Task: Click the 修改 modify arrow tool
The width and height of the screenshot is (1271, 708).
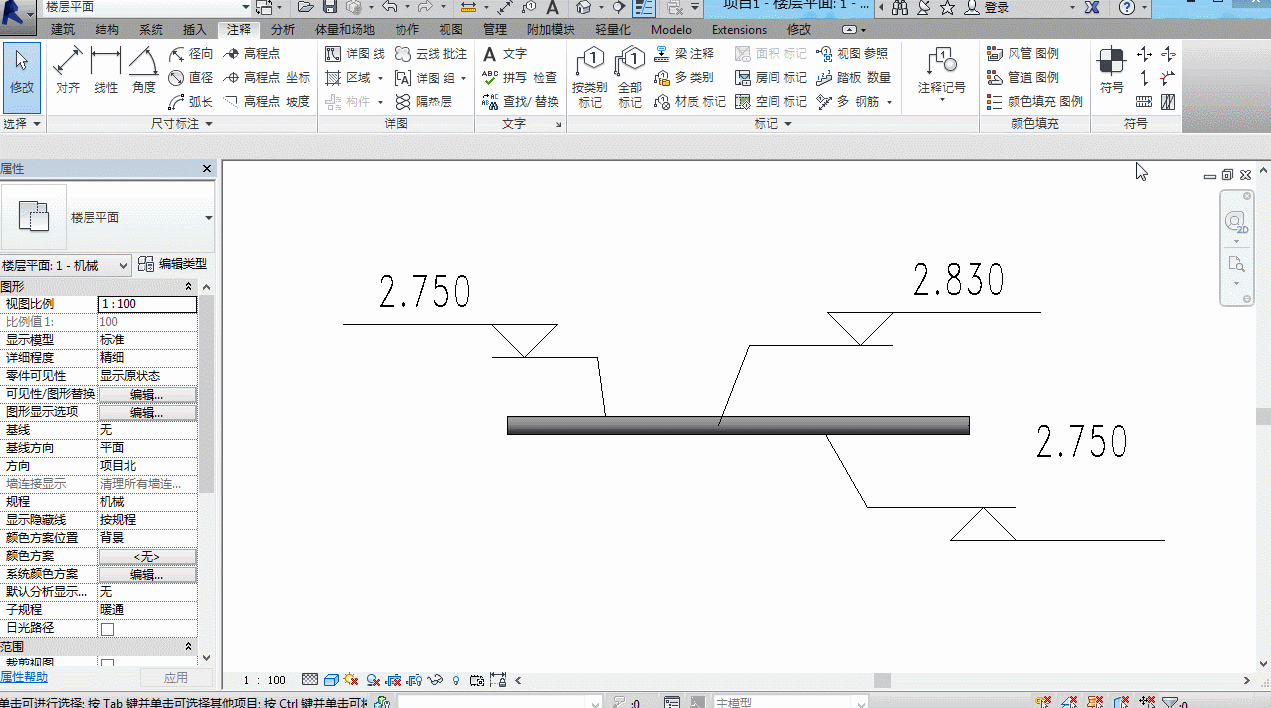Action: [22, 72]
